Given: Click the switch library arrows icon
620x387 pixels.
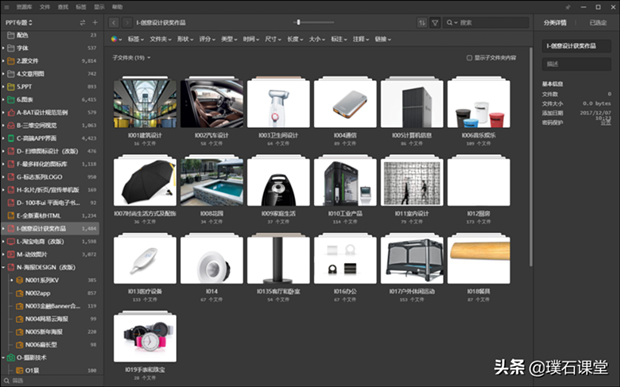Looking at the screenshot, I should (x=82, y=23).
